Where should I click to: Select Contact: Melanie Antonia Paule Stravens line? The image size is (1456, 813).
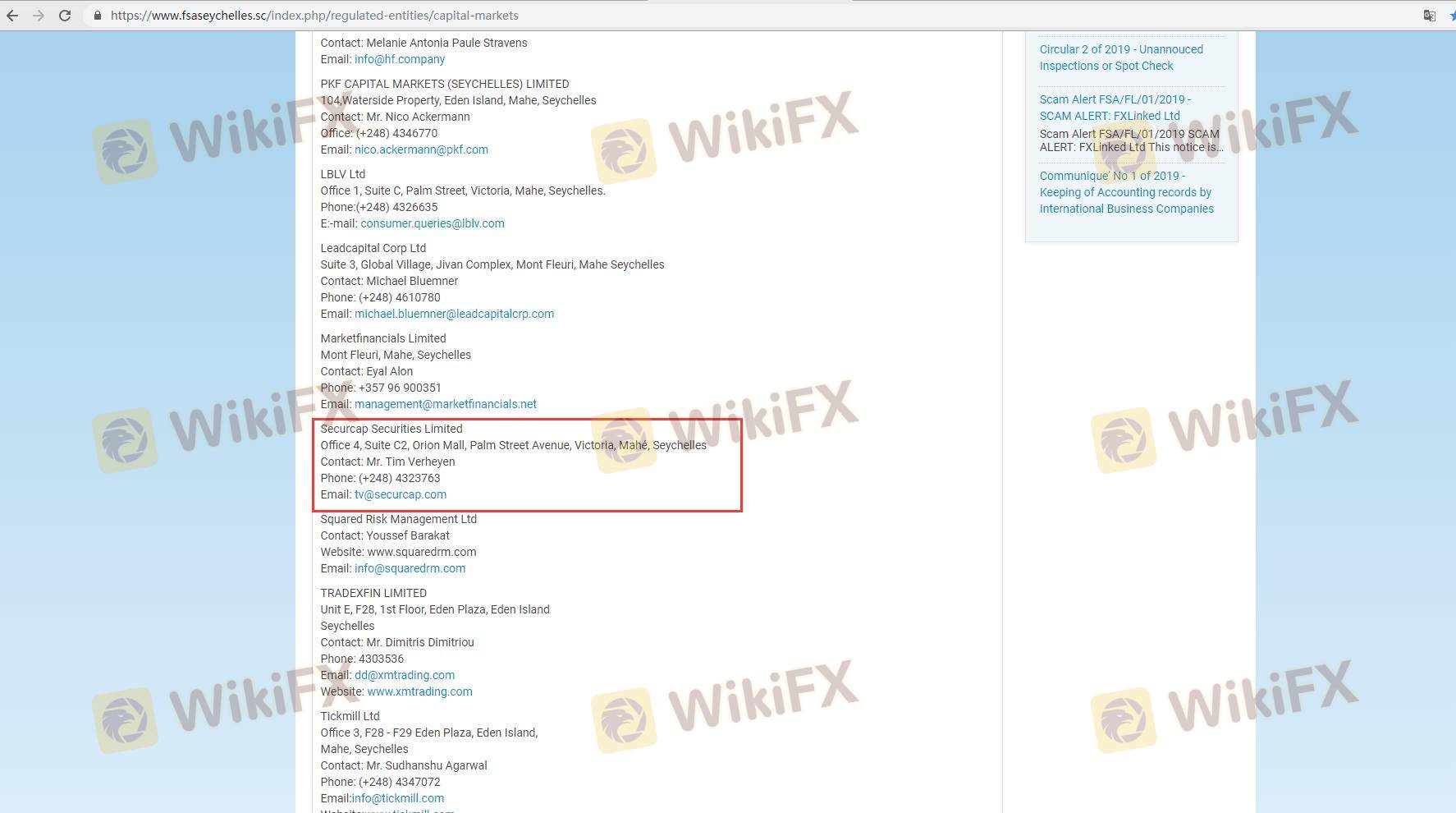click(424, 43)
